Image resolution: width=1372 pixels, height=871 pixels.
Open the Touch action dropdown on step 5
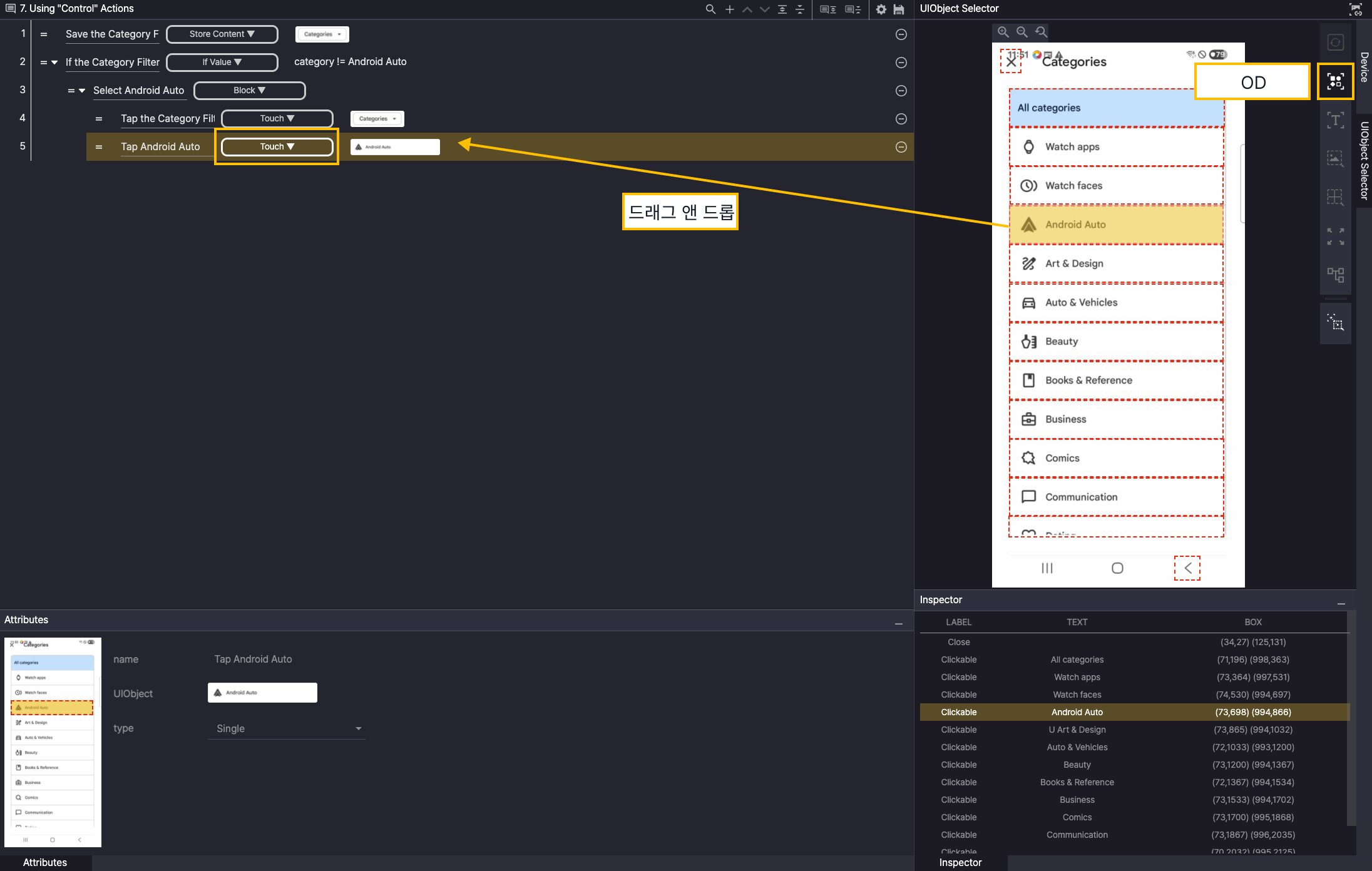point(277,147)
